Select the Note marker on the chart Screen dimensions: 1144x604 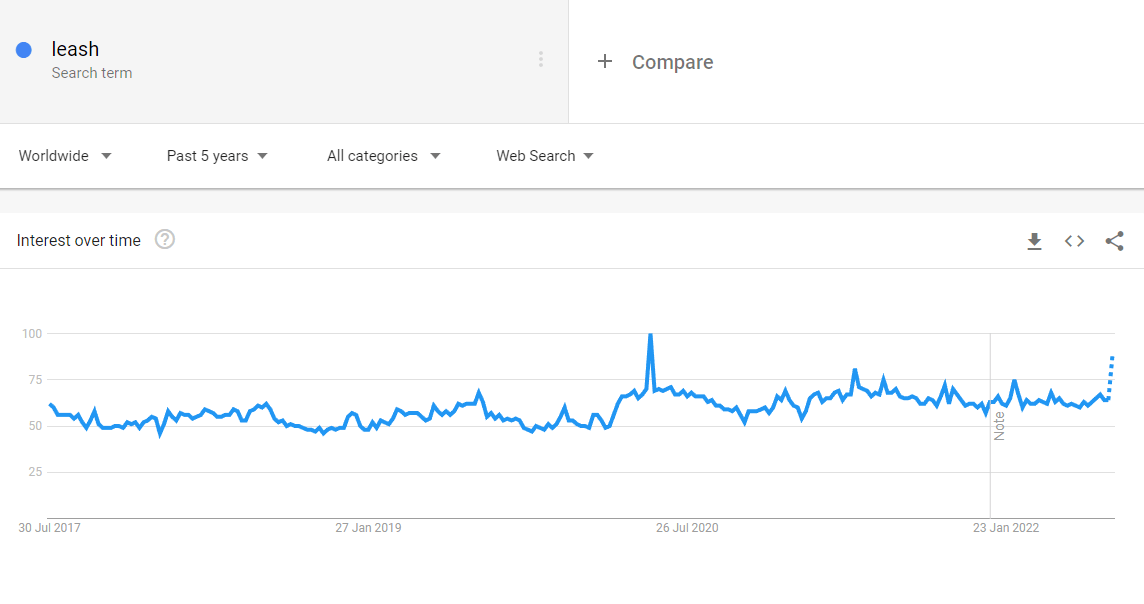click(x=999, y=426)
